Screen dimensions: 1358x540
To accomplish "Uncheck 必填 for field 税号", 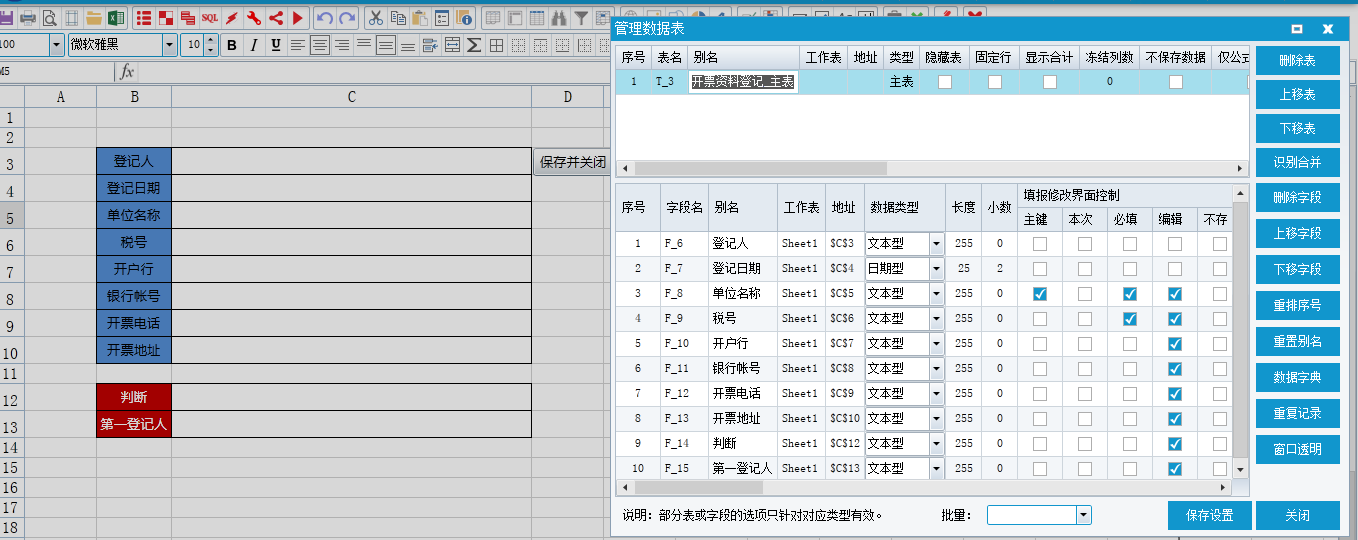I will (x=1130, y=319).
